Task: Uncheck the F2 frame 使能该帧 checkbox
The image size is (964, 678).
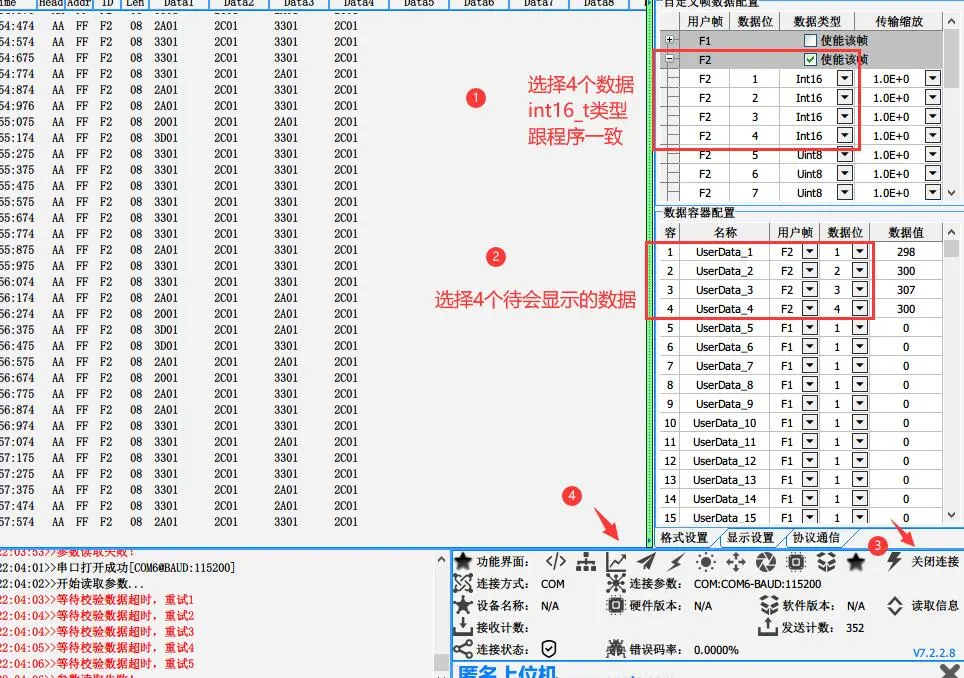Action: (811, 60)
